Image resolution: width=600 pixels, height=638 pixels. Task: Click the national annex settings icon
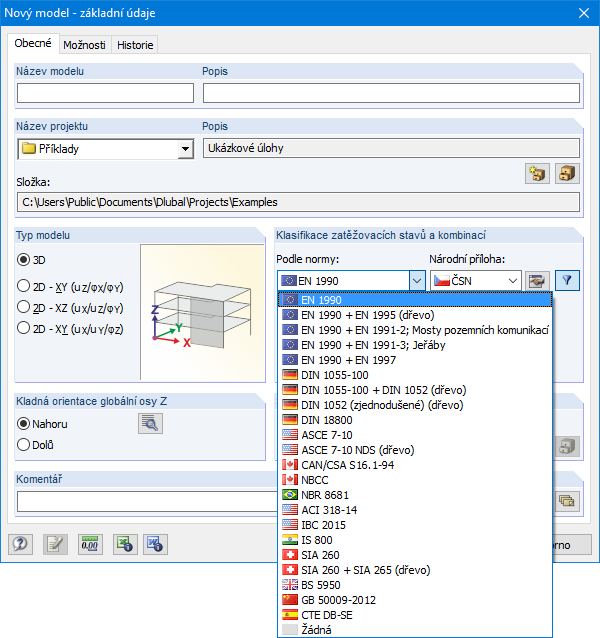click(x=537, y=281)
